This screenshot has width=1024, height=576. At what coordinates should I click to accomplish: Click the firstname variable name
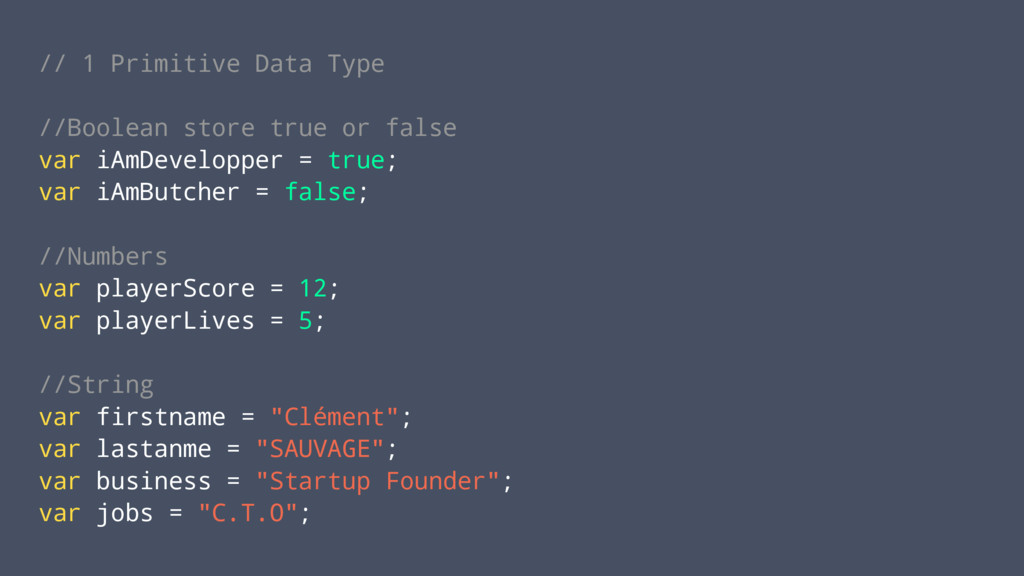[161, 417]
